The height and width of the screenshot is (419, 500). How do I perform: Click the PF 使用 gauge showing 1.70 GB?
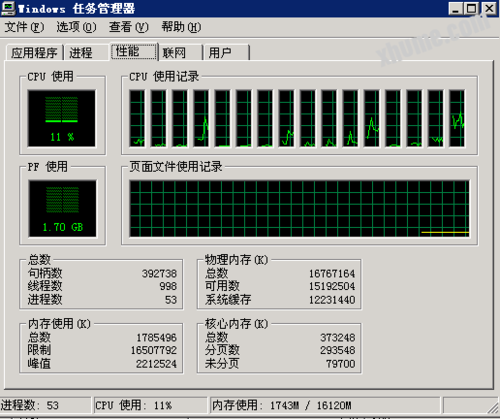point(62,209)
